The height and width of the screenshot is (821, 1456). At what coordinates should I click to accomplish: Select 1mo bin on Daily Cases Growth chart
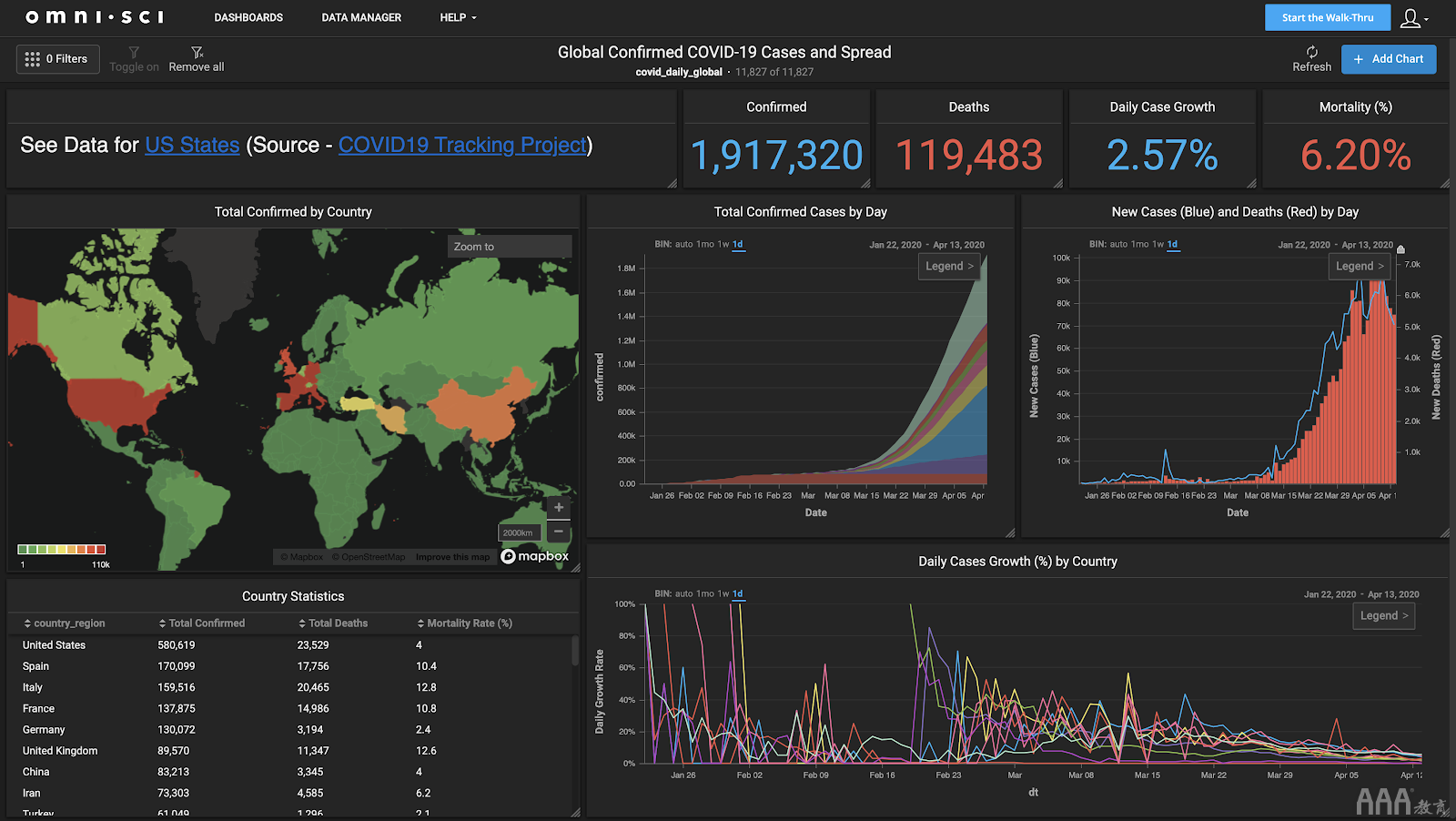point(705,593)
